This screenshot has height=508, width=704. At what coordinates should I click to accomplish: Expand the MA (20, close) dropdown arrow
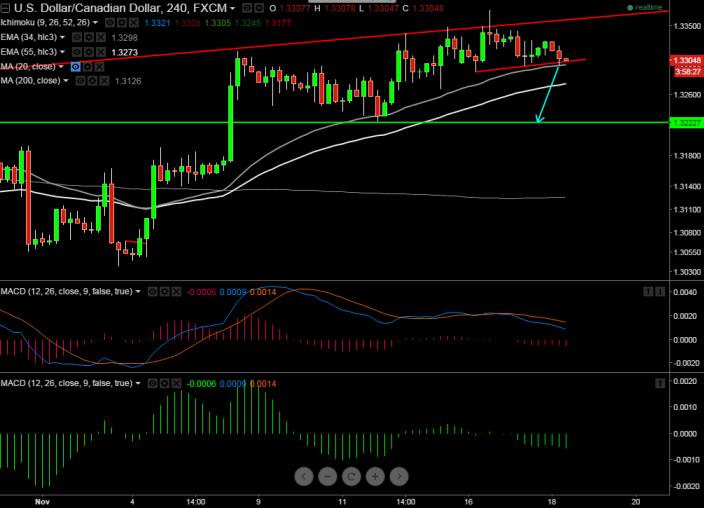pos(62,66)
